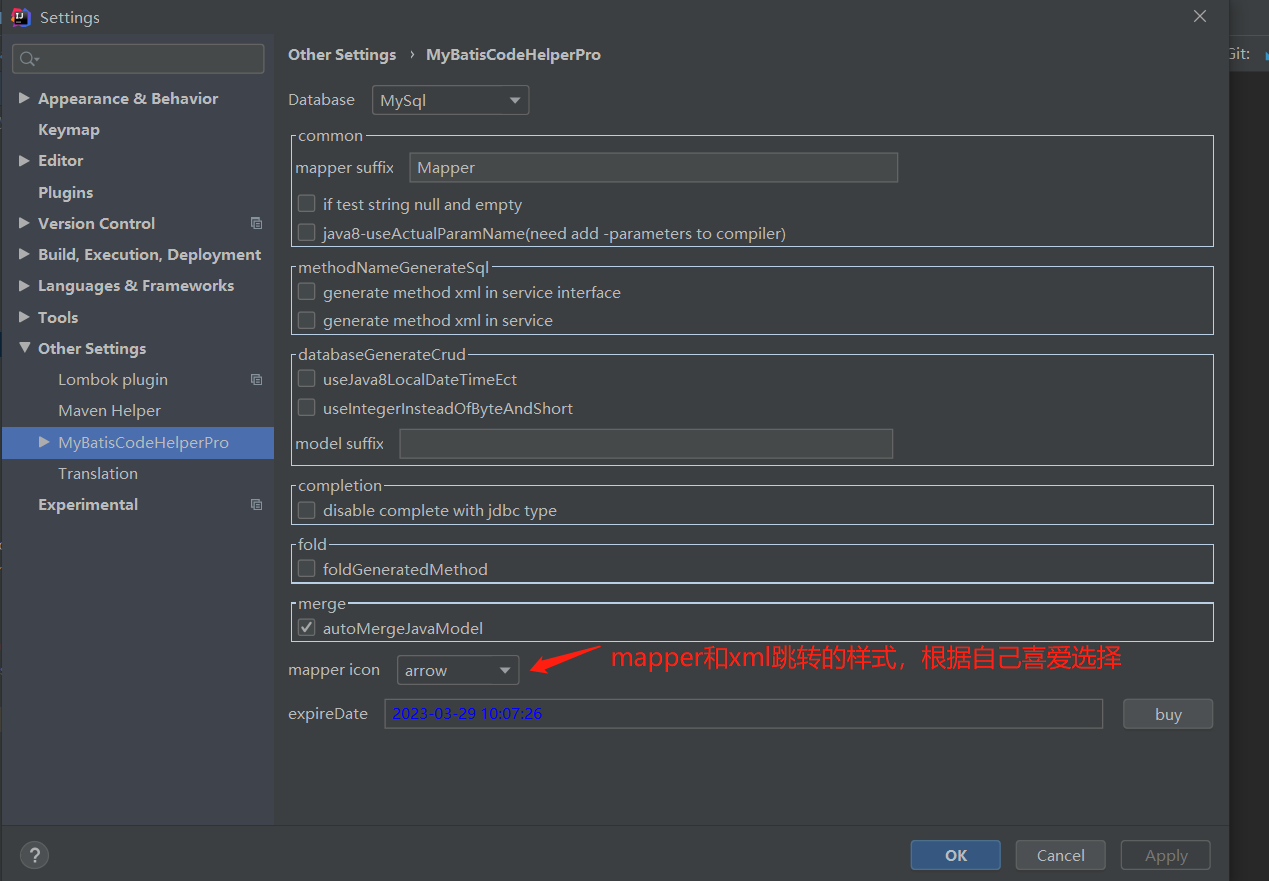Enable "if test string null and empty"
The image size is (1269, 881).
pos(306,203)
